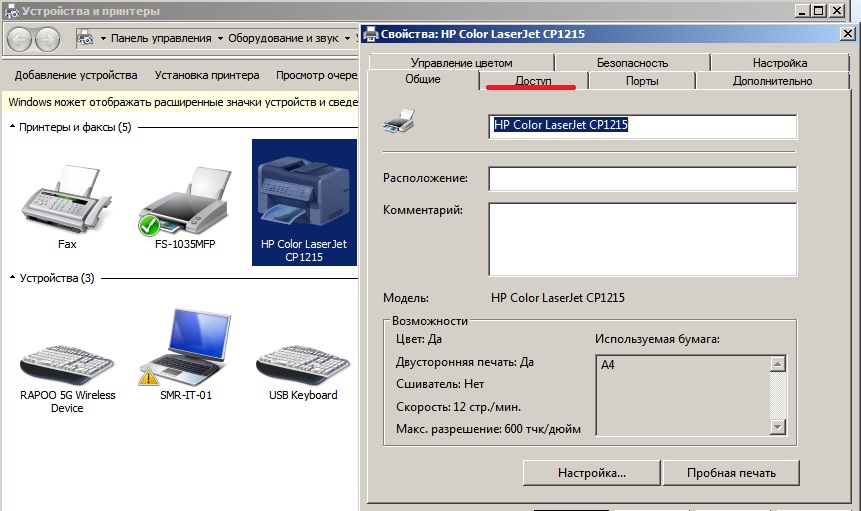
Task: Click the forward navigation arrow button
Action: click(x=47, y=39)
